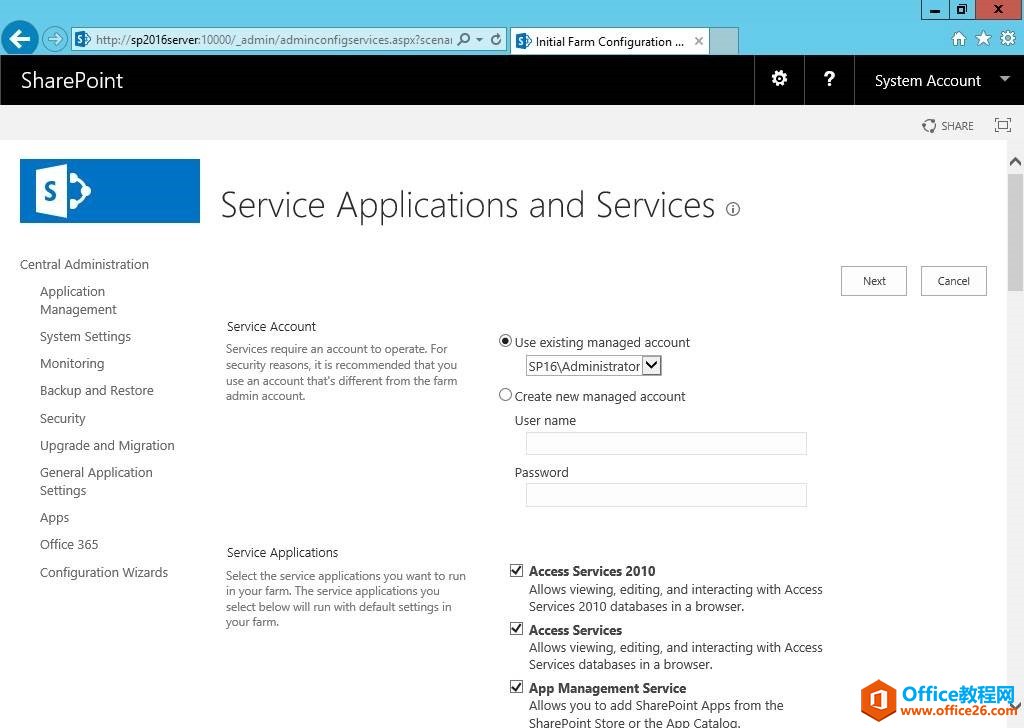
Task: Click inside the User name field
Action: (666, 444)
